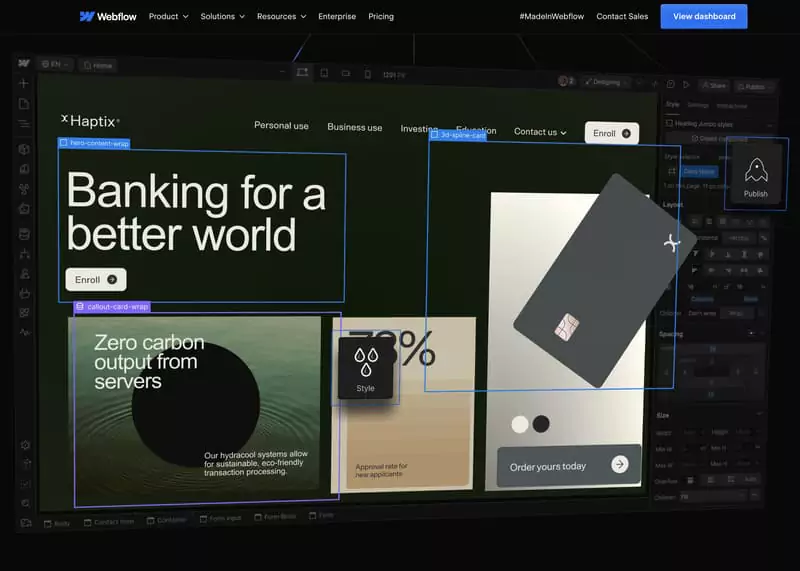Open the Navigator panel icon

23,124
